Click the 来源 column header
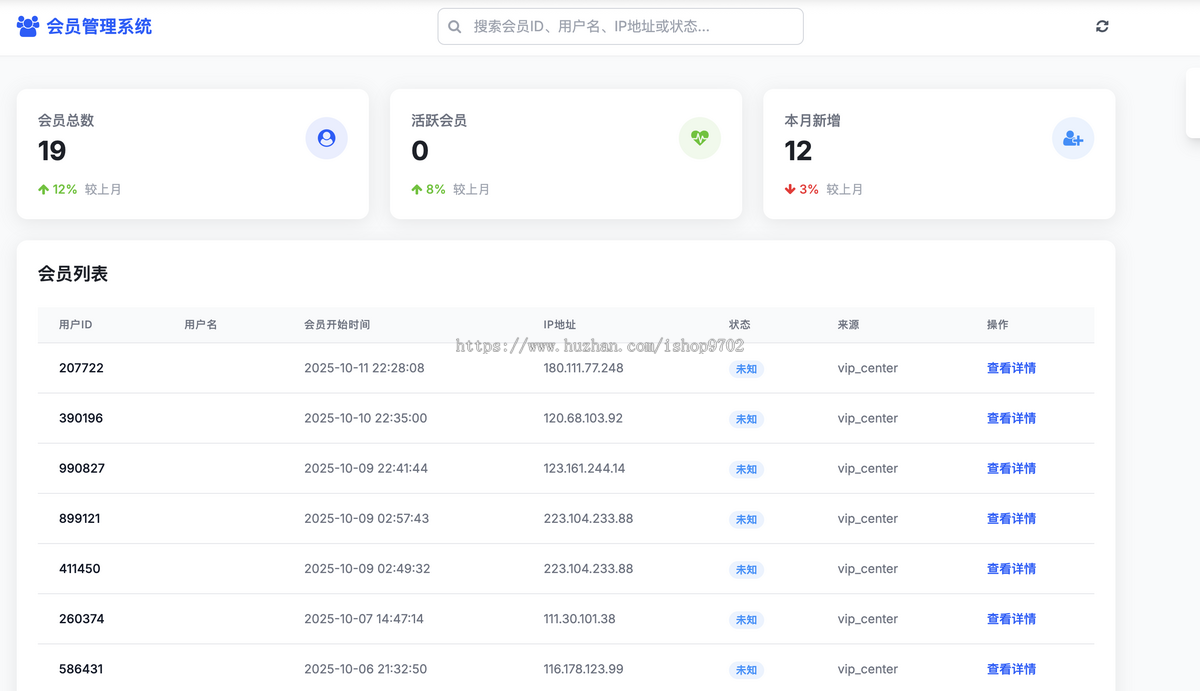 coord(849,325)
